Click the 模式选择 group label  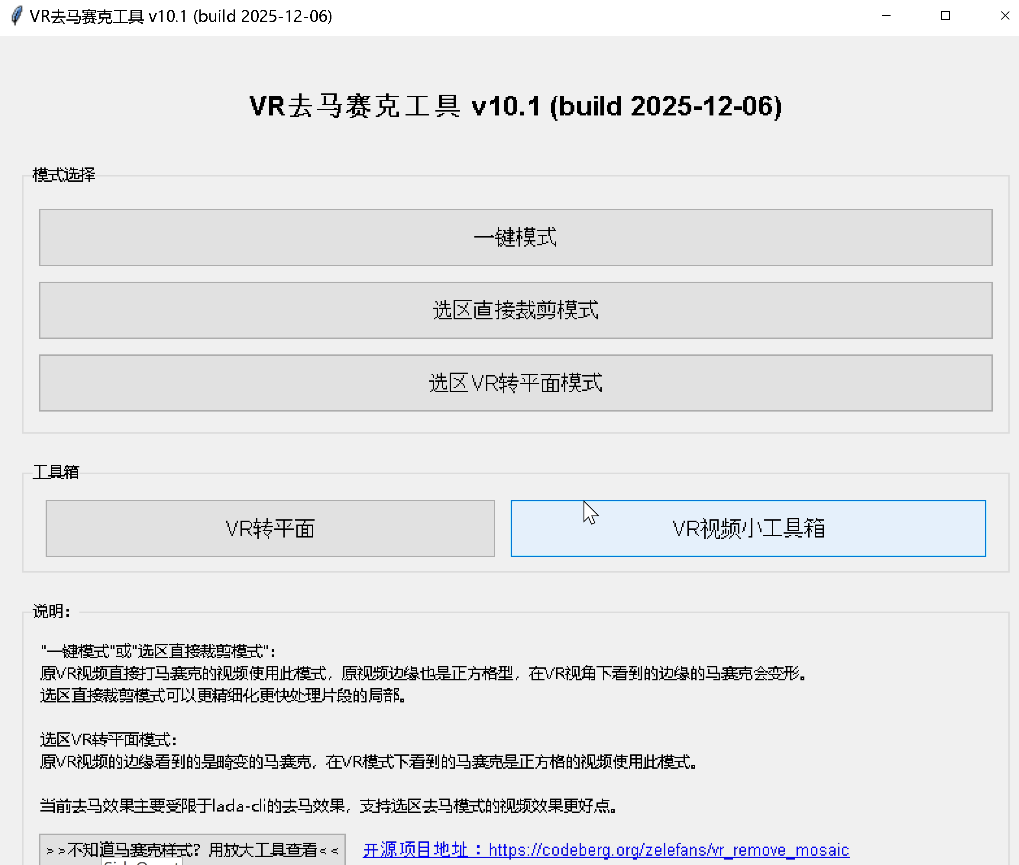click(x=64, y=175)
